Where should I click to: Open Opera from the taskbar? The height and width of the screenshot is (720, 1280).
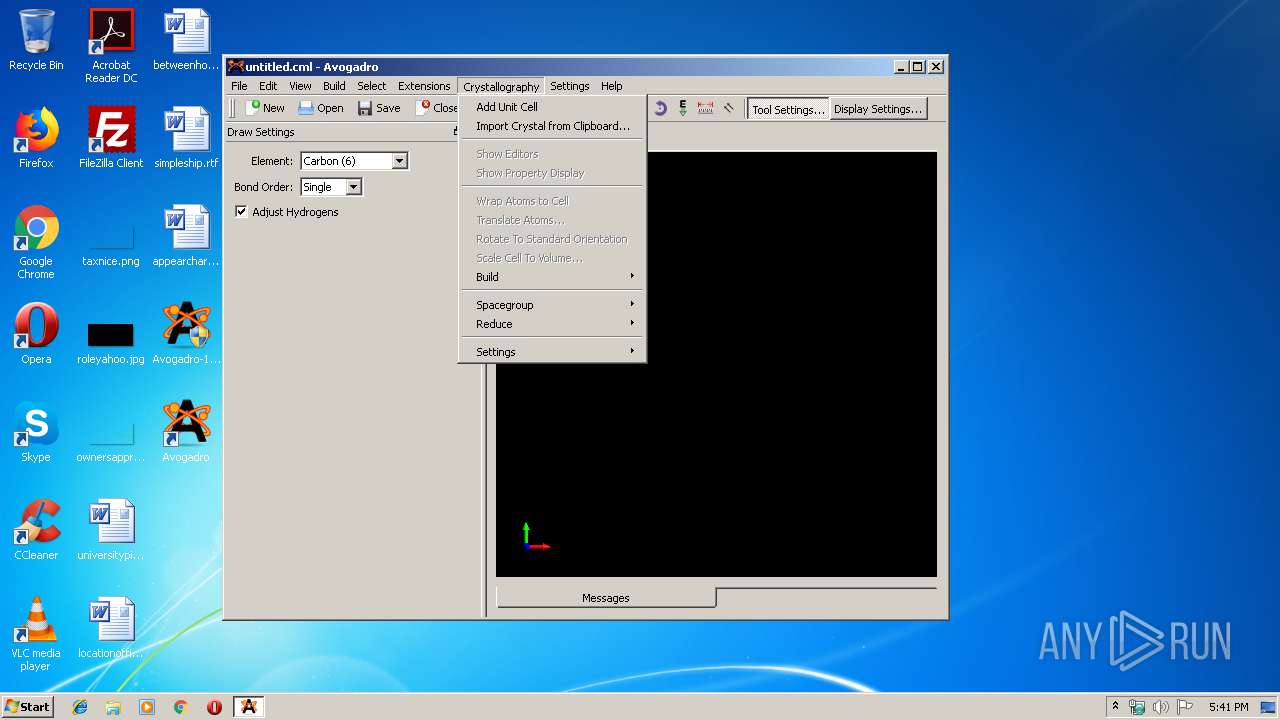tap(214, 707)
